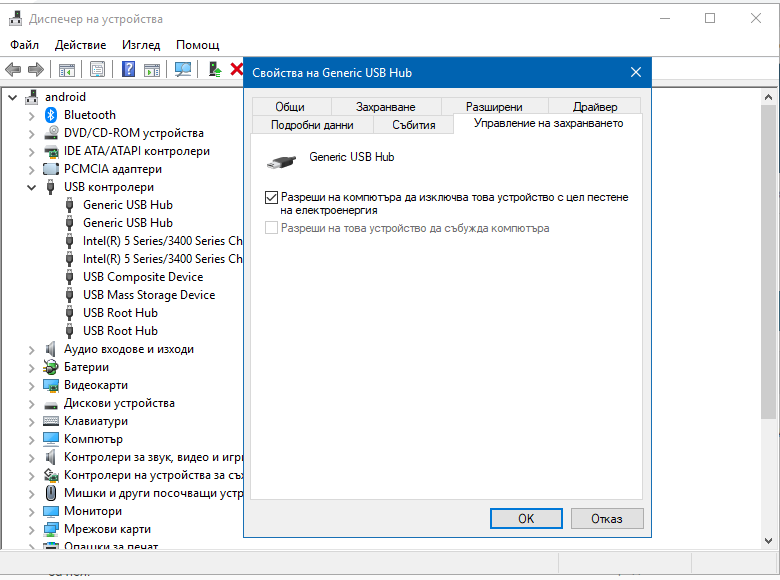Viewport: 780px width, 580px height.
Task: Click the Монитори monitor icon
Action: [51, 511]
